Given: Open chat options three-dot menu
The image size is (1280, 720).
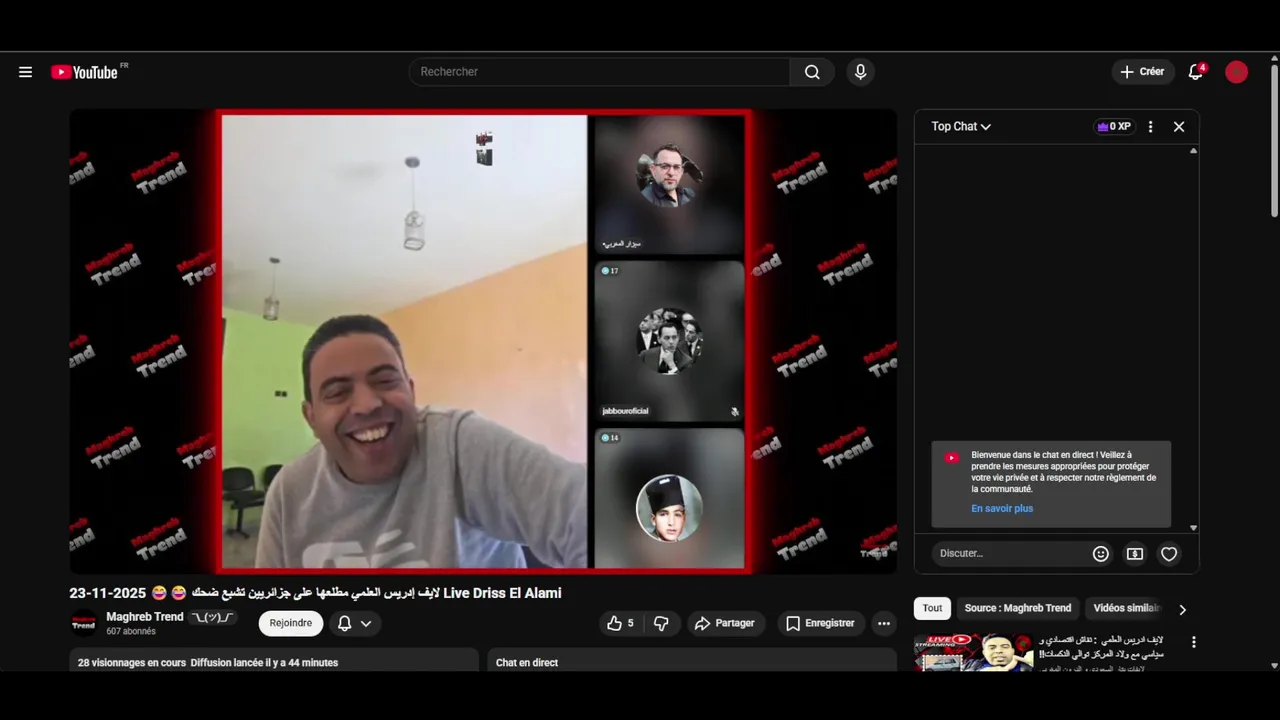Looking at the screenshot, I should (1150, 127).
